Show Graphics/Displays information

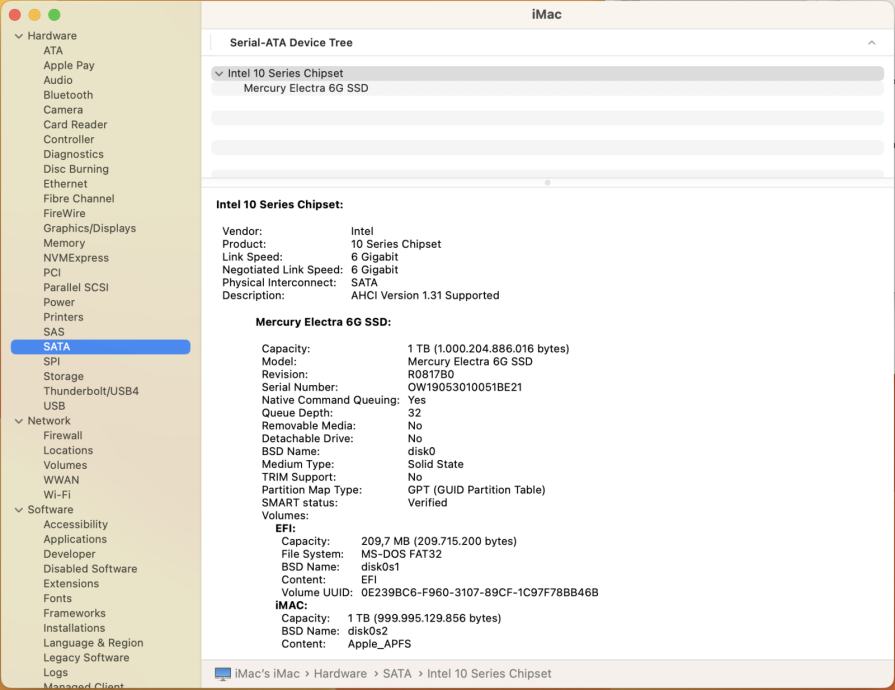(x=89, y=228)
